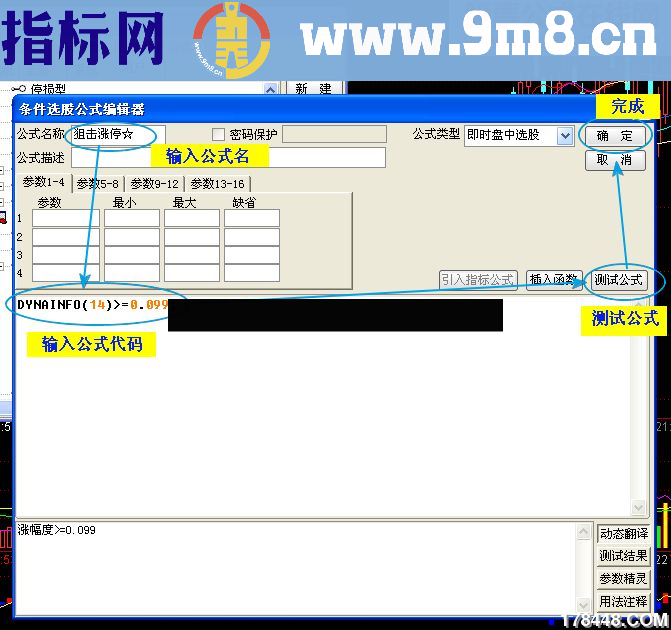Click row 2 参数 name field
The width and height of the screenshot is (671, 630).
click(x=66, y=237)
